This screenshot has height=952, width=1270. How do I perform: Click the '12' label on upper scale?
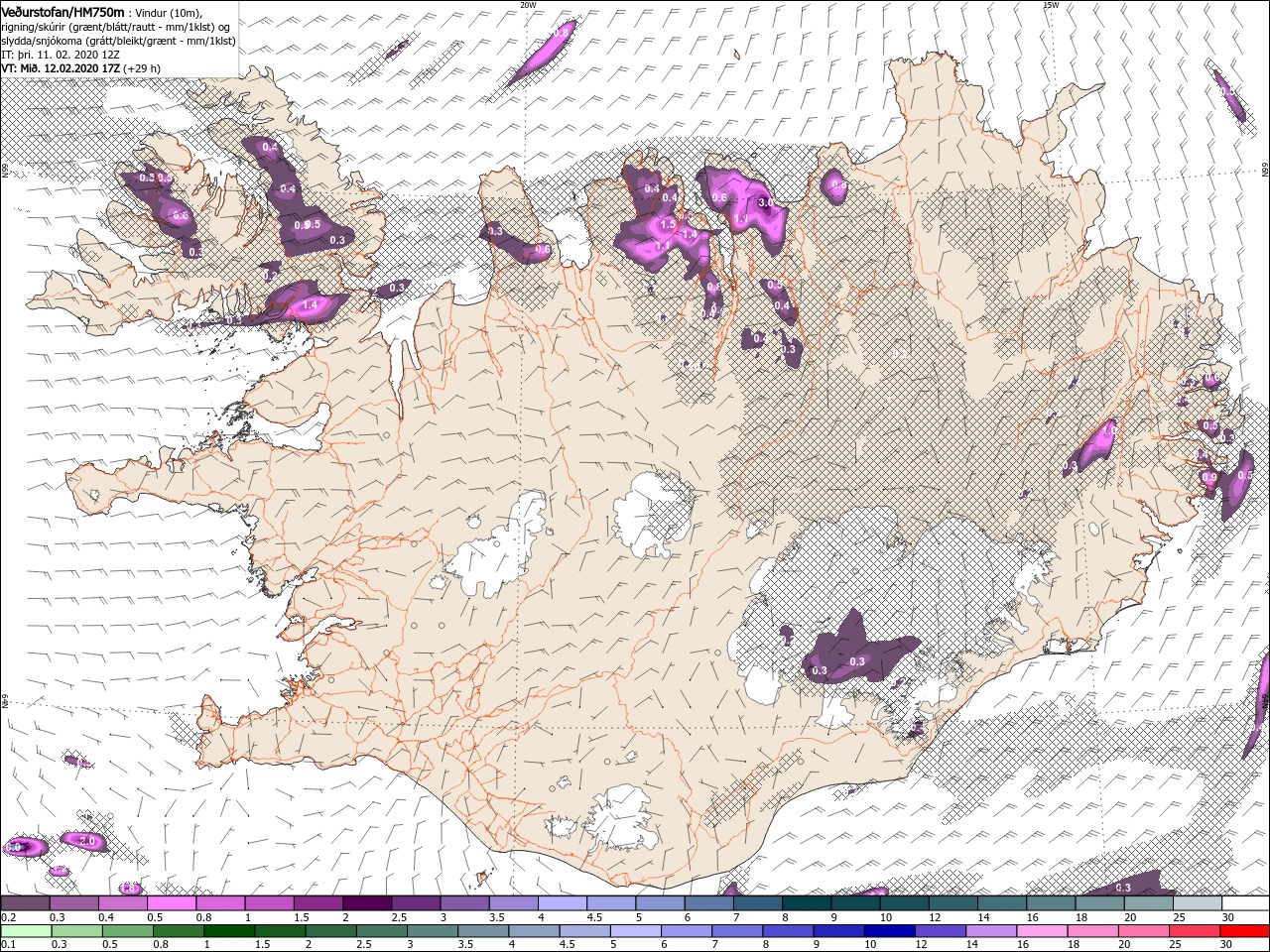click(x=935, y=917)
